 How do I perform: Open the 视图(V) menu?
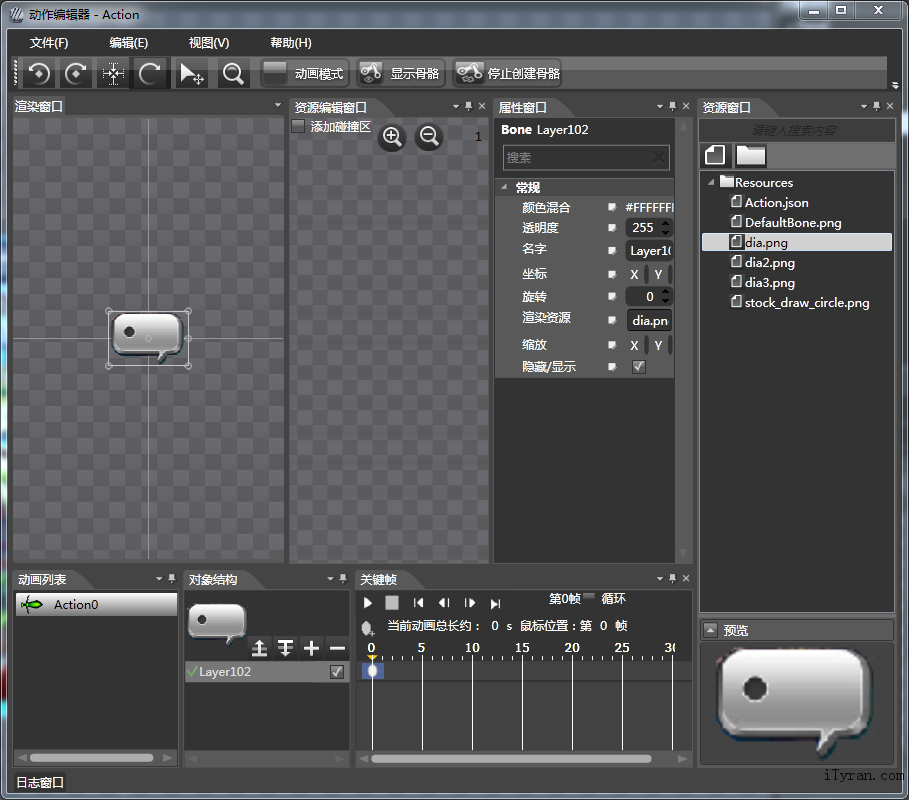tap(209, 43)
